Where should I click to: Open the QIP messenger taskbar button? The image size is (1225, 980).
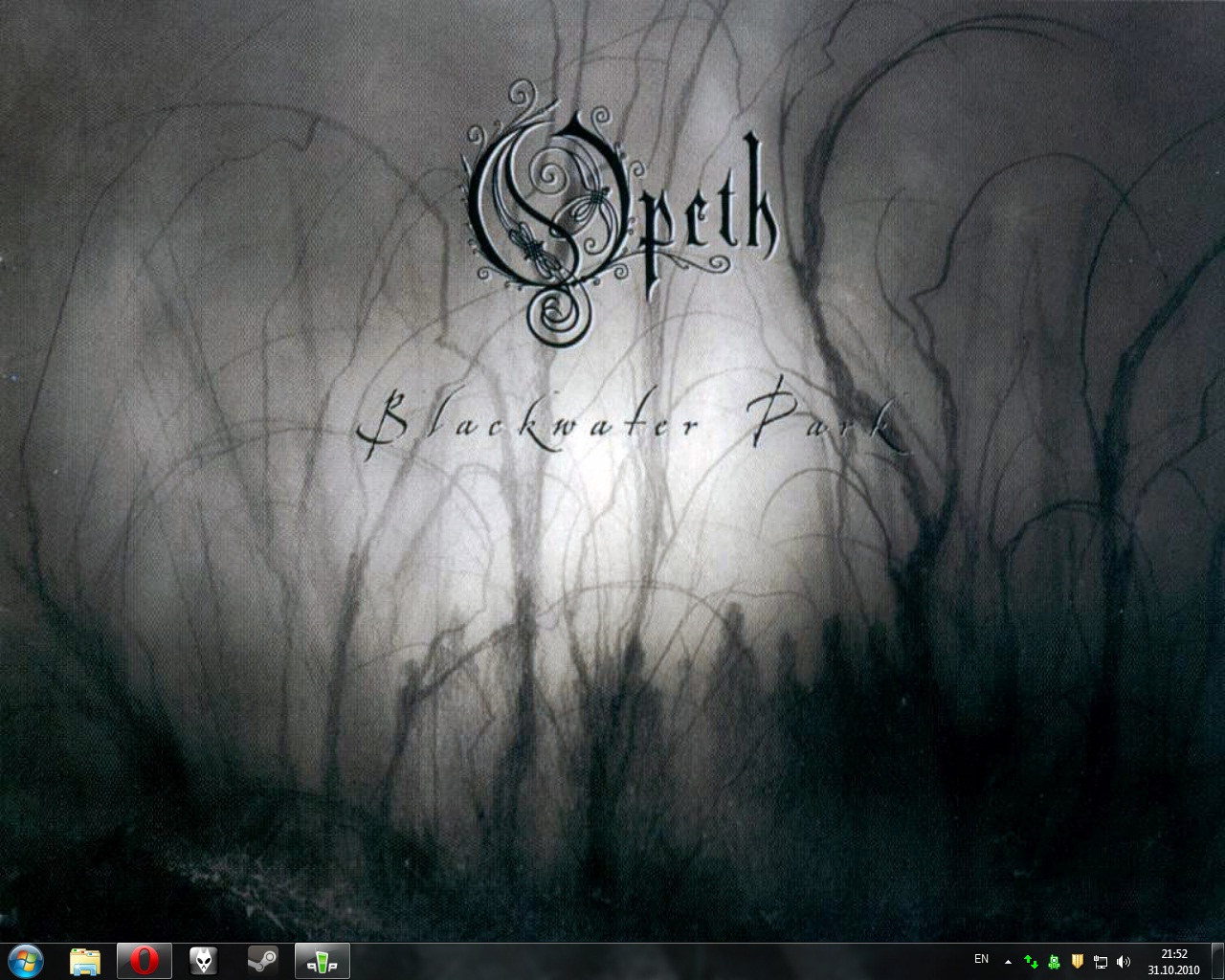click(323, 961)
